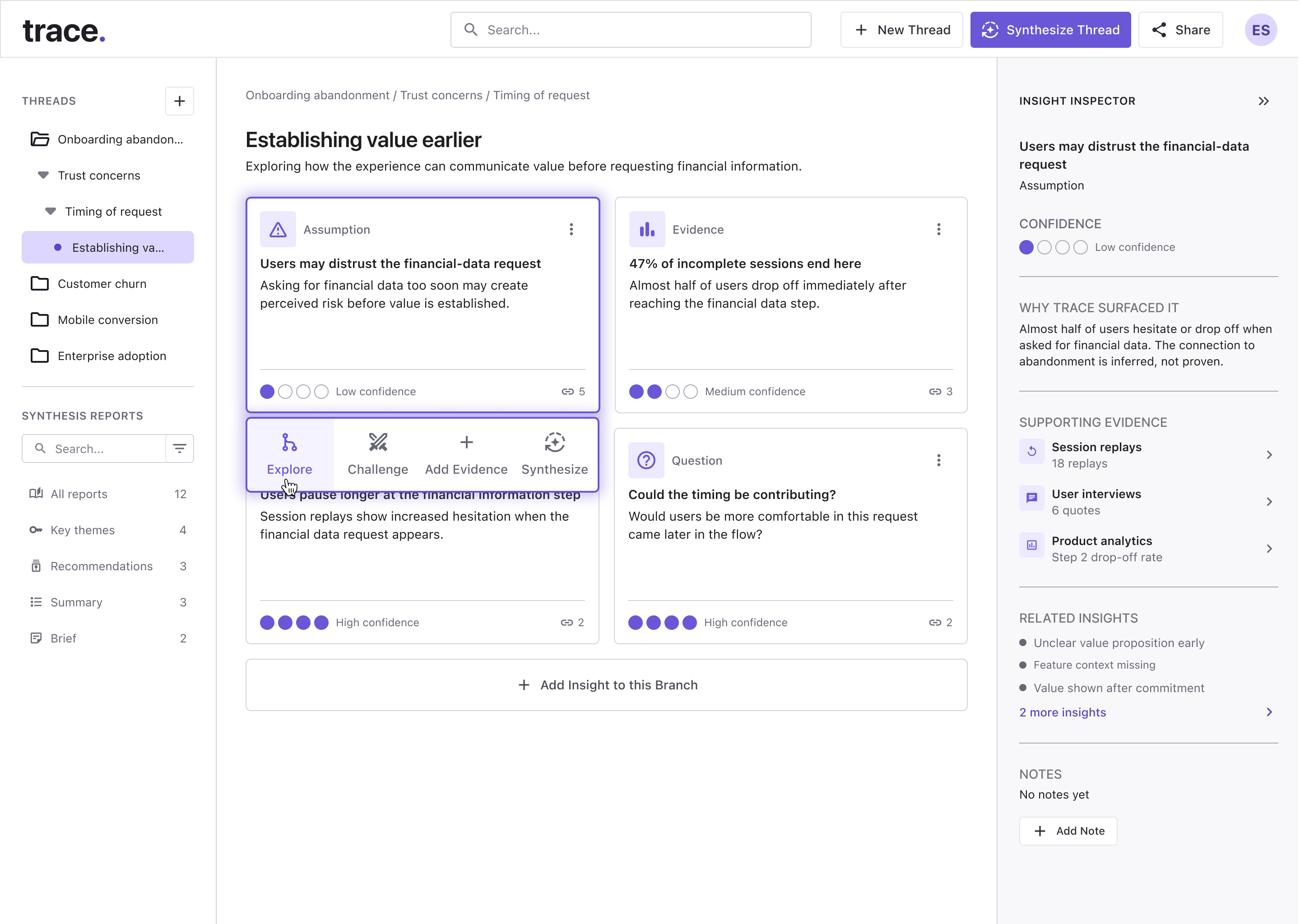Viewport: 1300px width, 924px height.
Task: Open the Mobile conversion thread
Action: point(107,320)
